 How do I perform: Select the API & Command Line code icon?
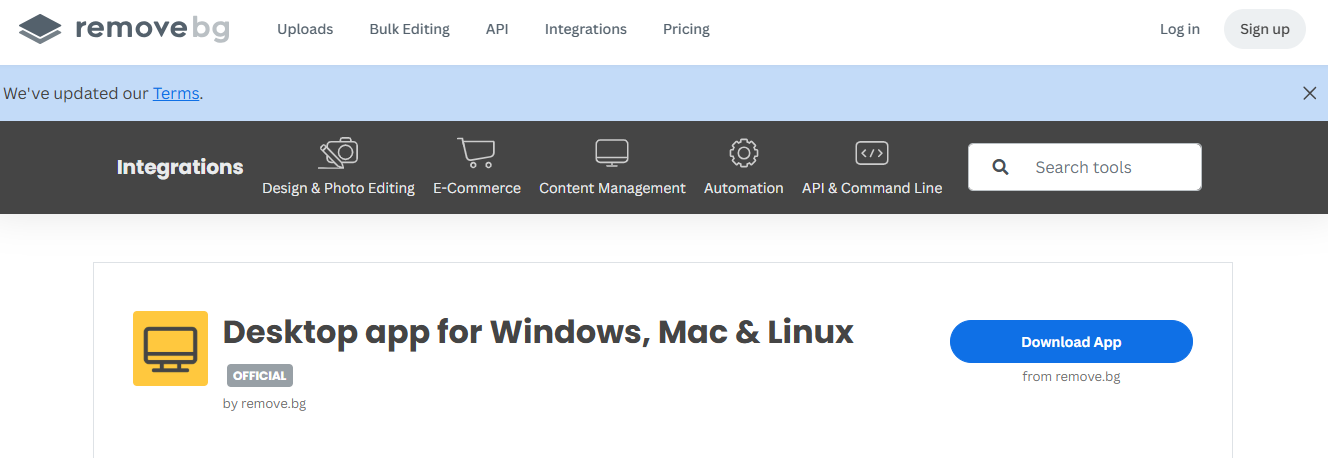[872, 153]
